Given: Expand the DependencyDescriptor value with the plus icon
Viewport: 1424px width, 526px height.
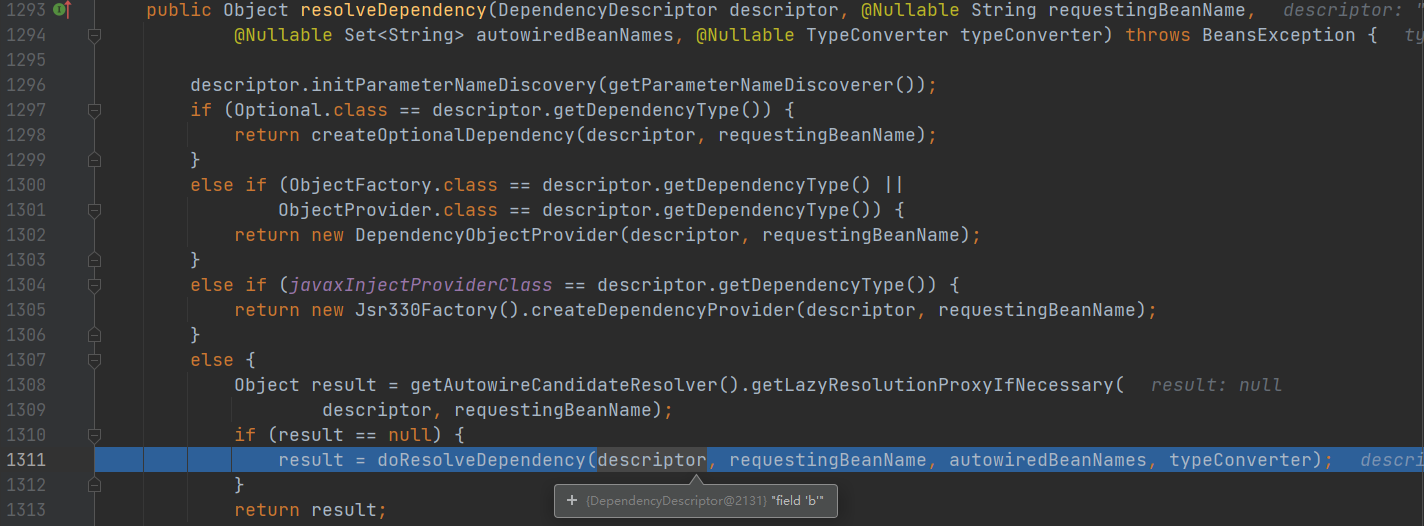Looking at the screenshot, I should (571, 500).
